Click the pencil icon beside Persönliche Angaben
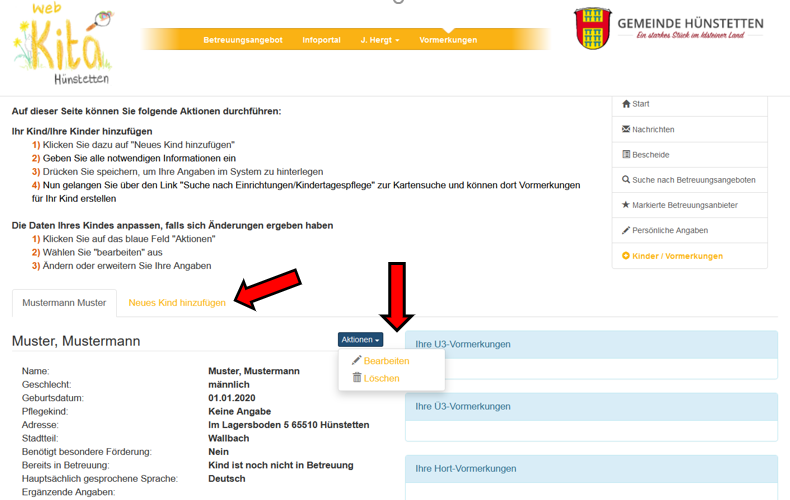790x500 pixels. [x=626, y=230]
